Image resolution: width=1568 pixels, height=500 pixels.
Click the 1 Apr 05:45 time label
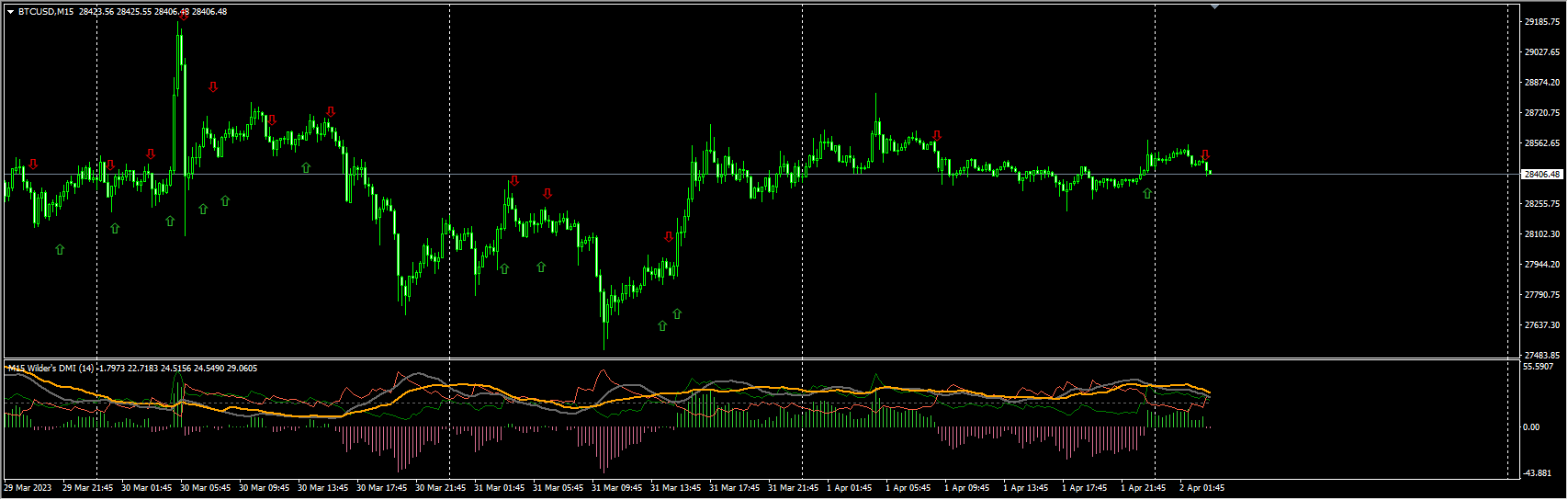[908, 488]
